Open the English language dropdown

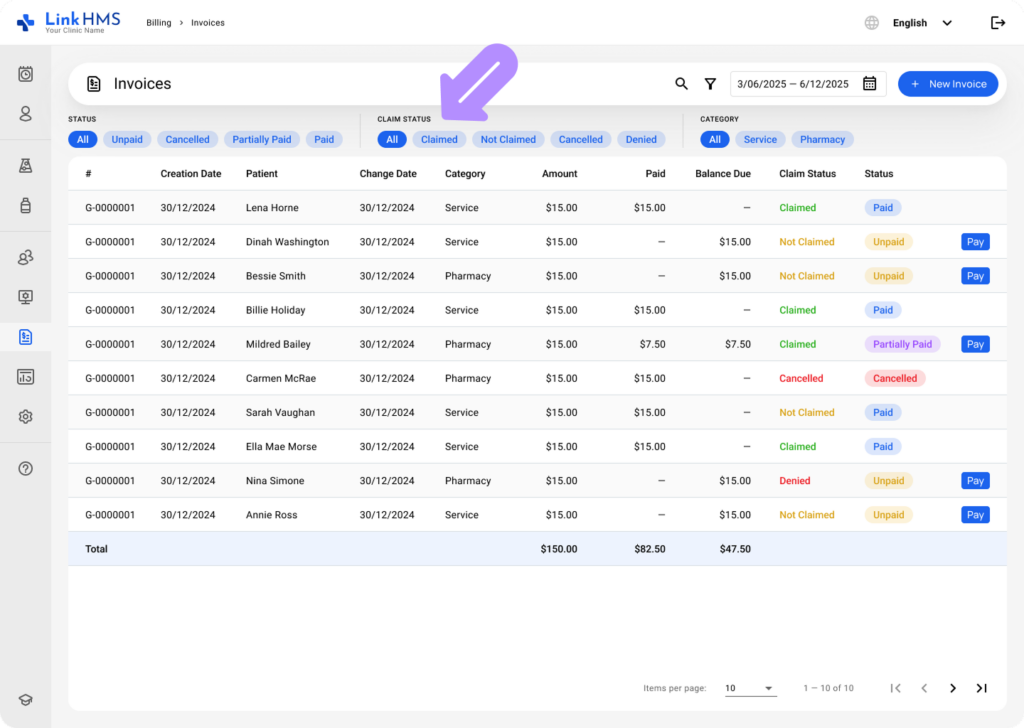[x=922, y=23]
